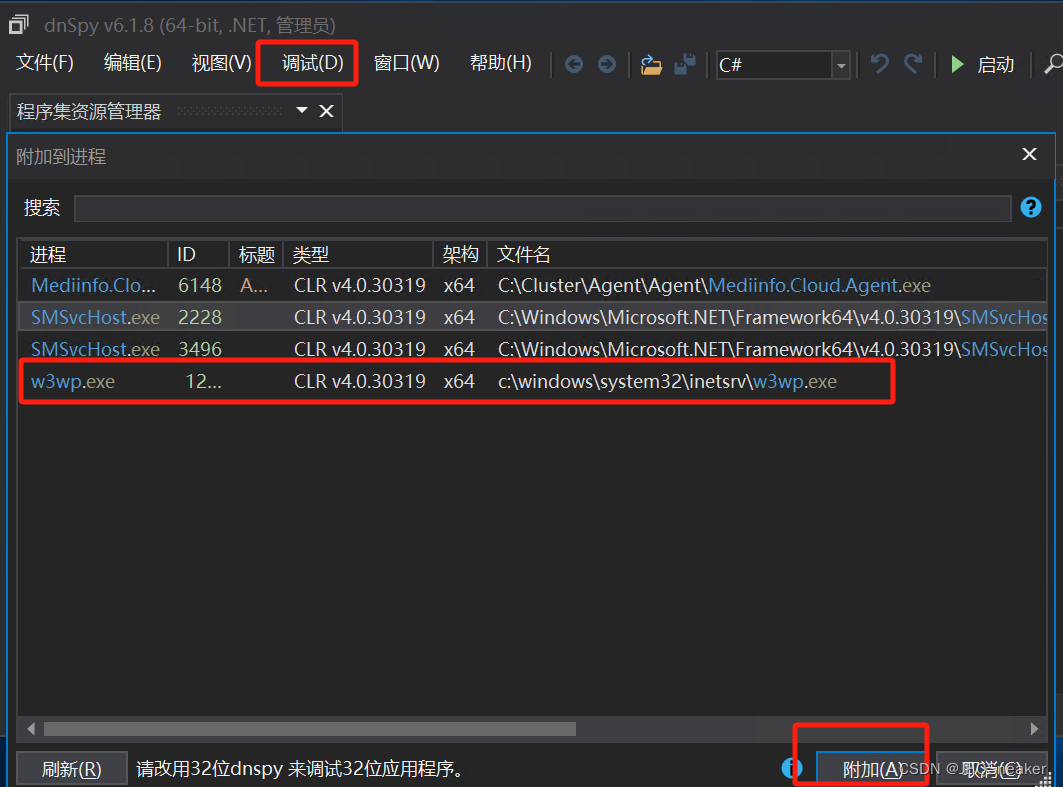
Task: Expand the C# combo box arrow
Action: pyautogui.click(x=840, y=64)
